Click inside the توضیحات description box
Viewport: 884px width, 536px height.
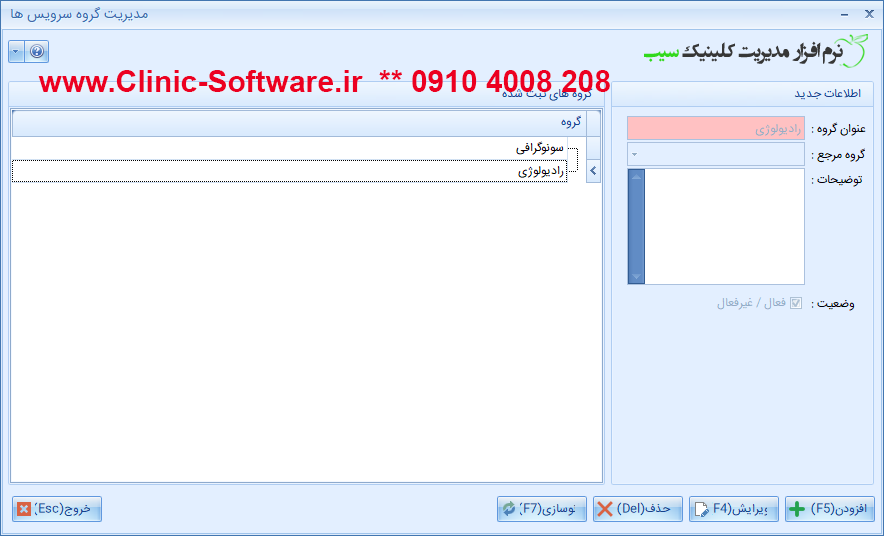click(724, 226)
